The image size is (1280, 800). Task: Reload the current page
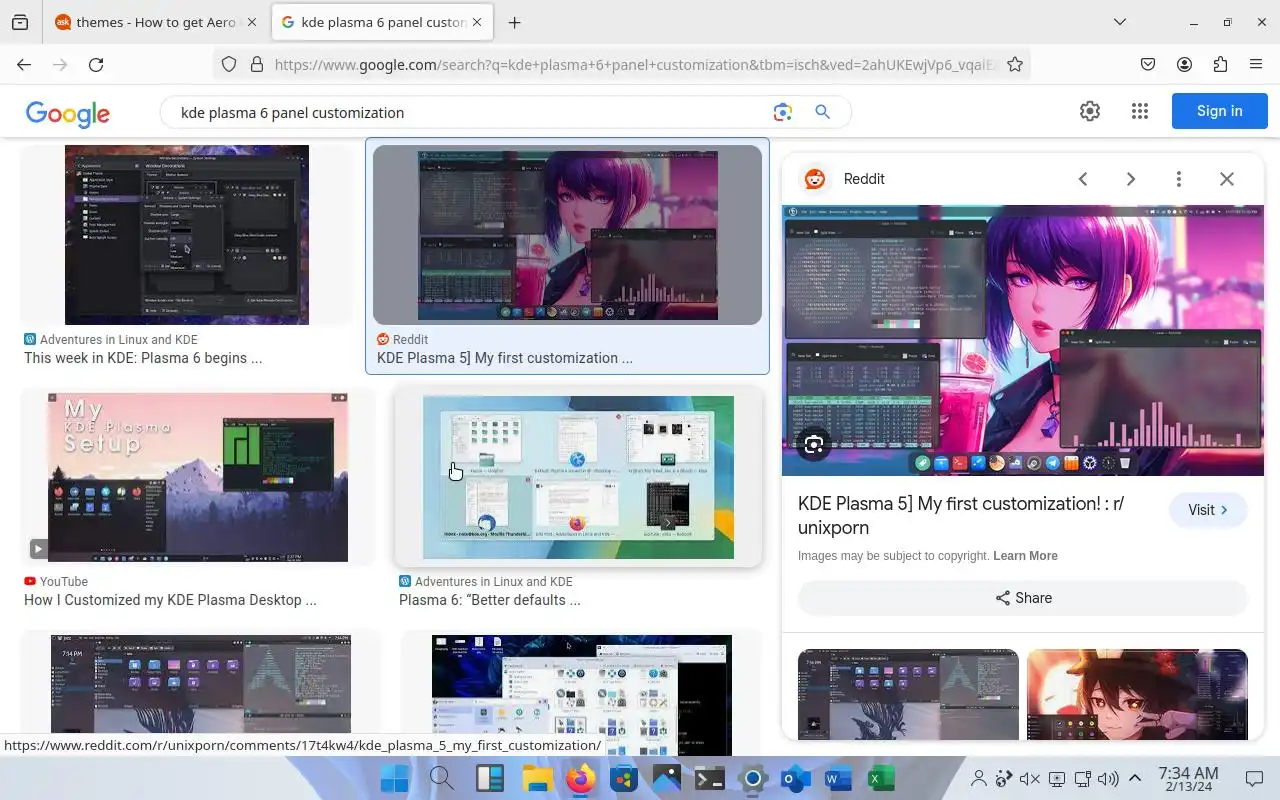(x=96, y=65)
